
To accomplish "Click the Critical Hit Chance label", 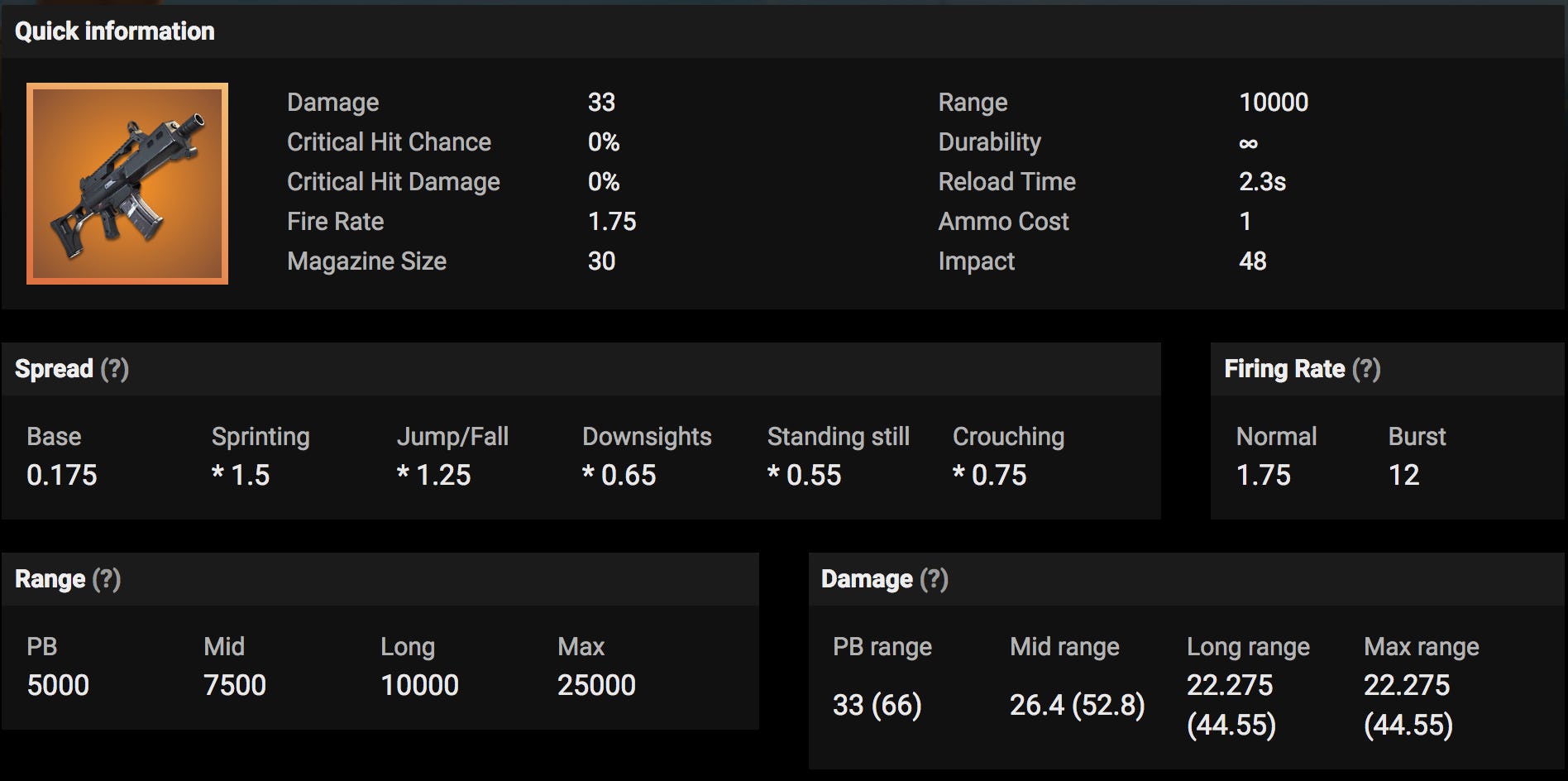I will pyautogui.click(x=389, y=142).
